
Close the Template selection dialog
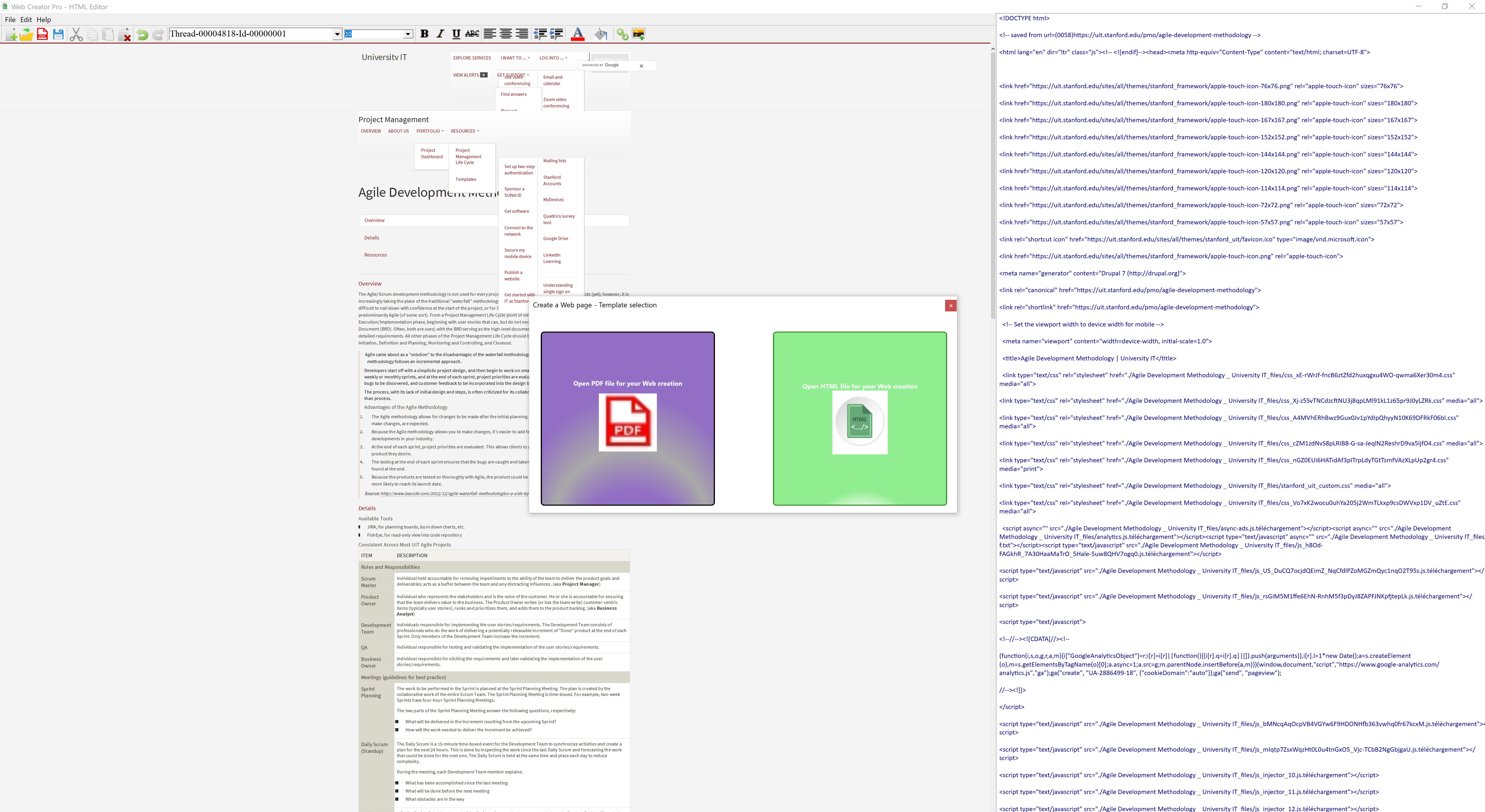pyautogui.click(x=951, y=305)
